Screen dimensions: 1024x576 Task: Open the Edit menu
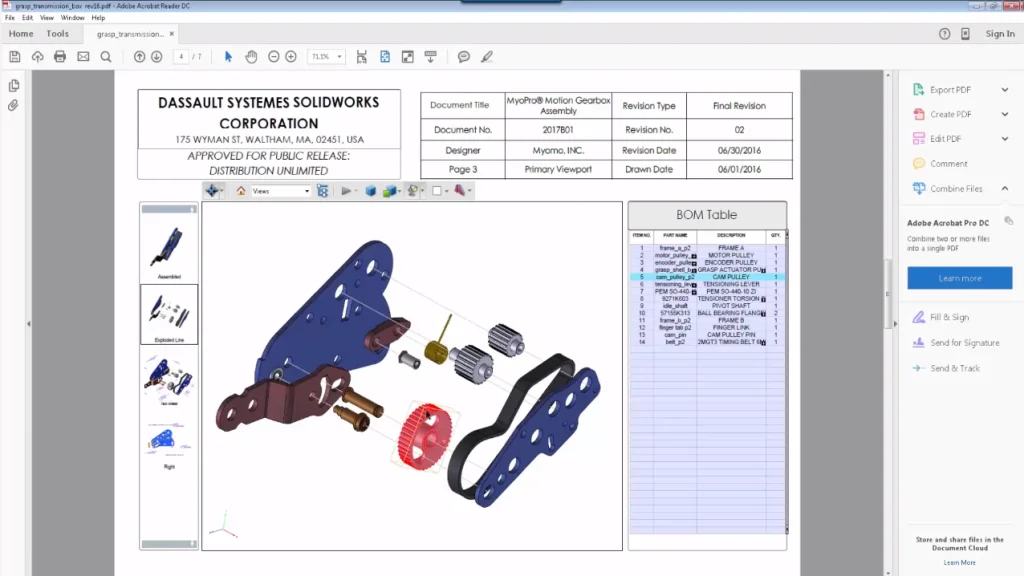tap(27, 17)
